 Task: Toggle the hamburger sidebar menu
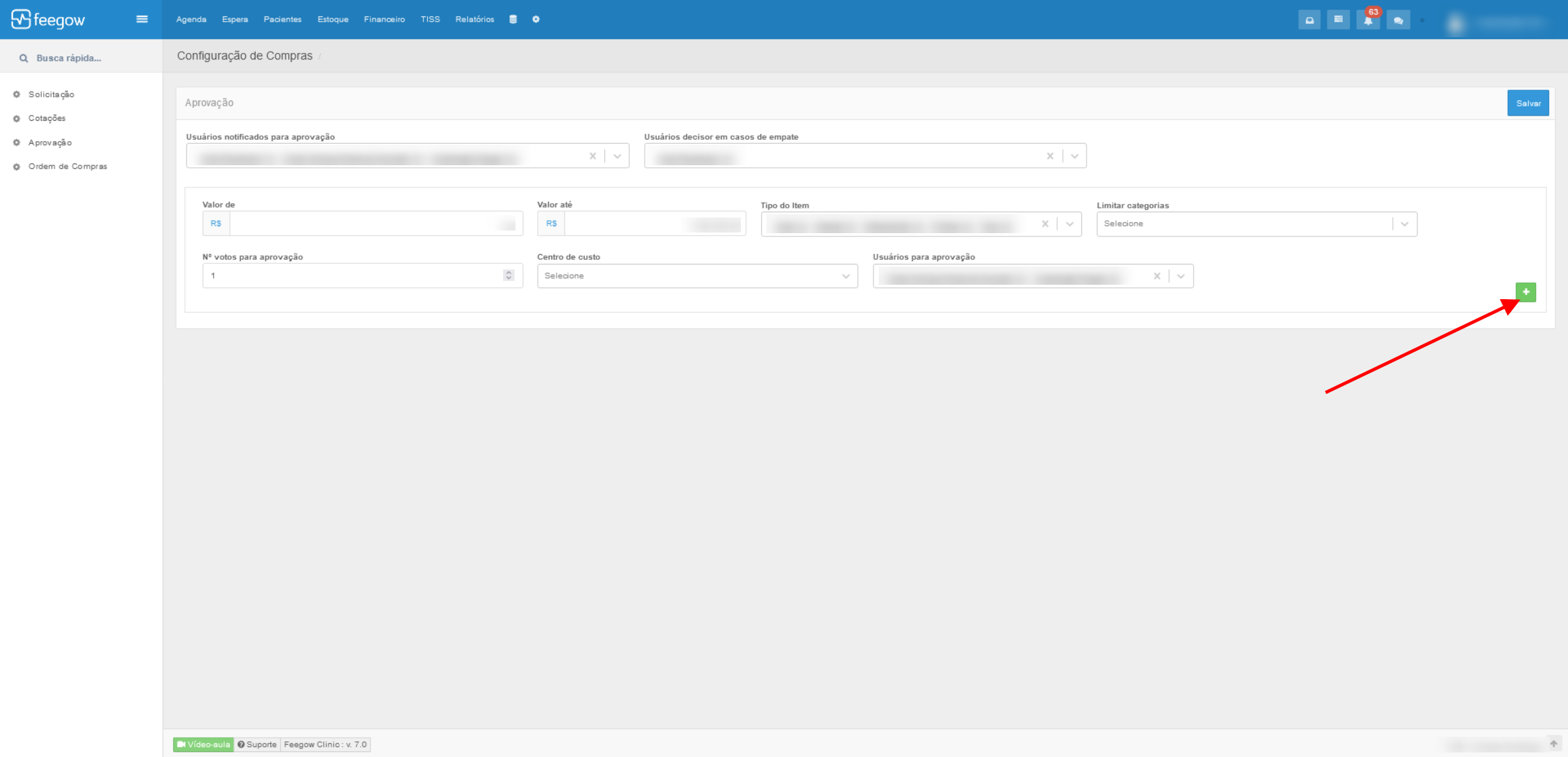[142, 20]
